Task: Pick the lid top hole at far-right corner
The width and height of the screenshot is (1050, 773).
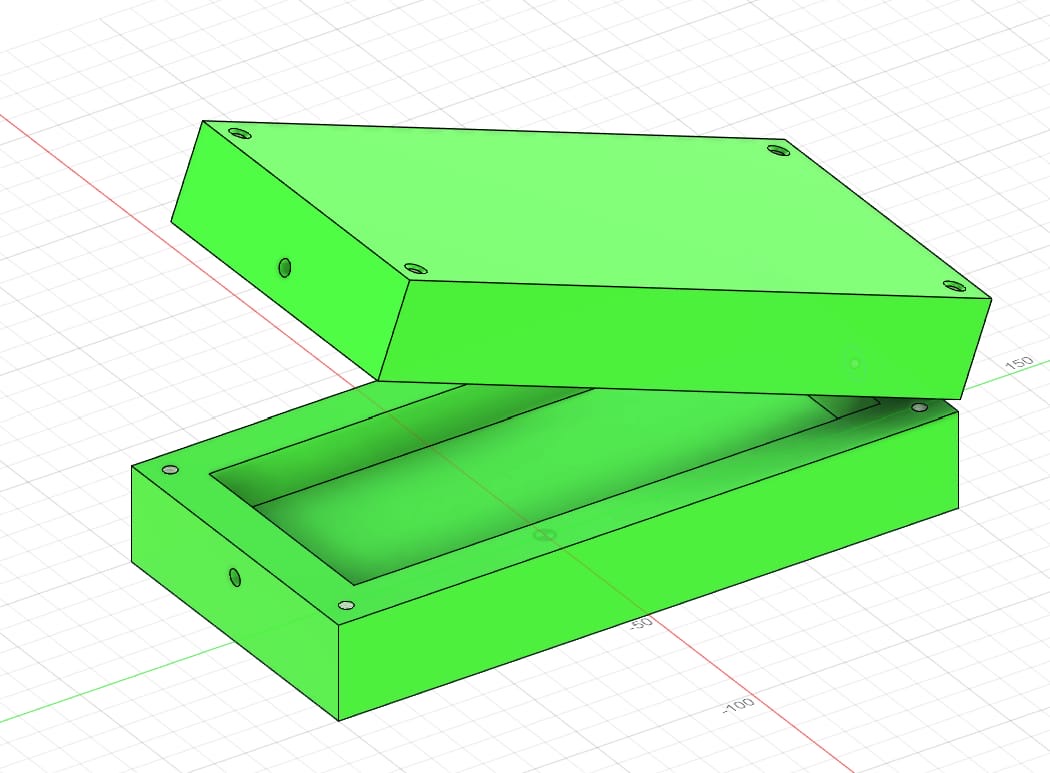Action: (778, 150)
